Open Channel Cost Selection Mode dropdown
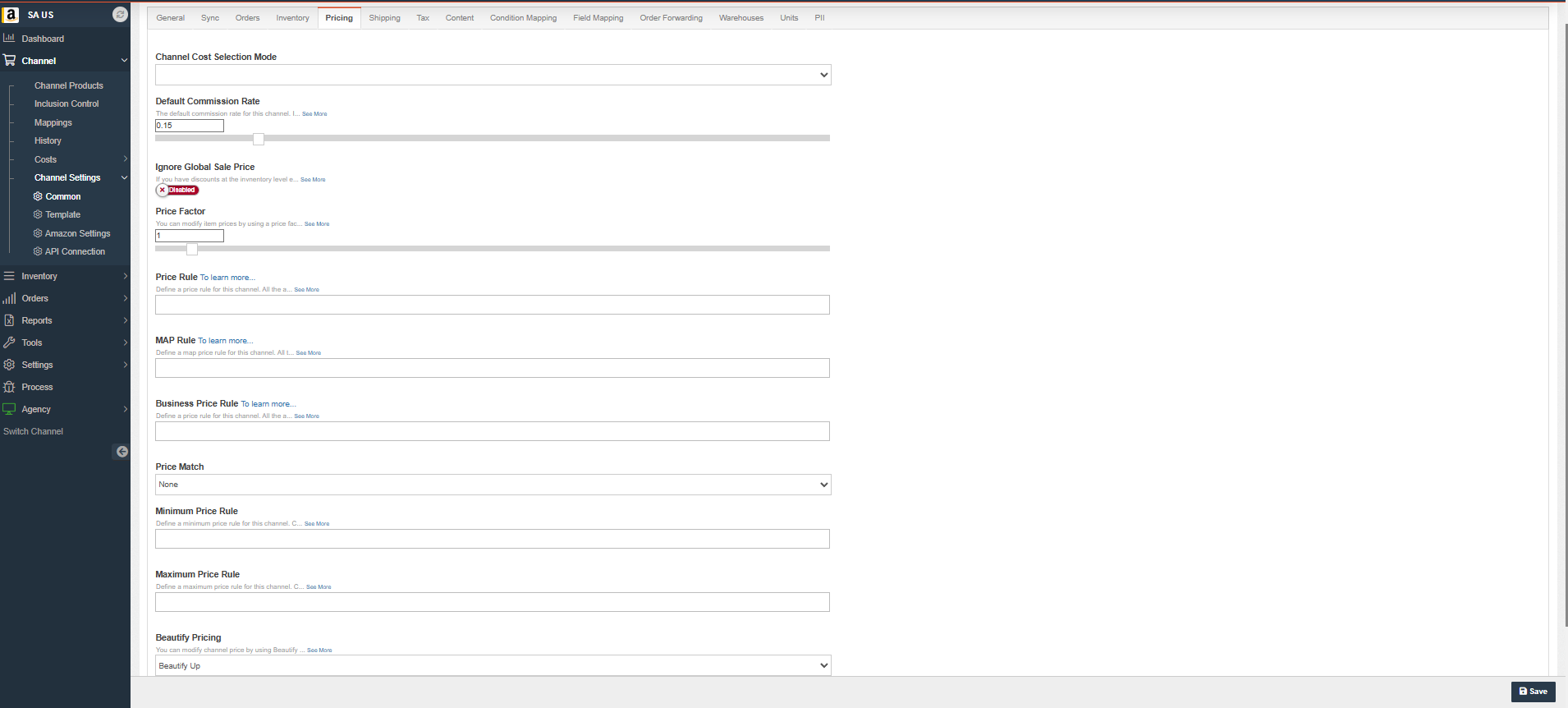This screenshot has height=708, width=1568. tap(493, 75)
